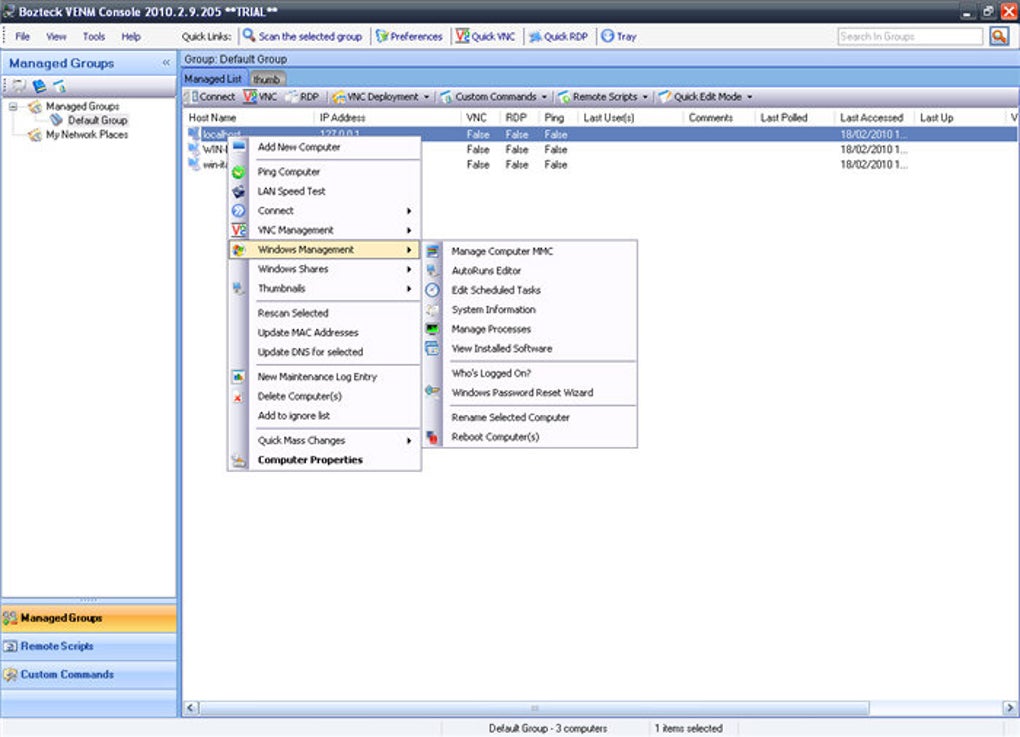Screen dimensions: 1020x737
Task: Click the VNC Management icon in the context menu
Action: pos(239,230)
